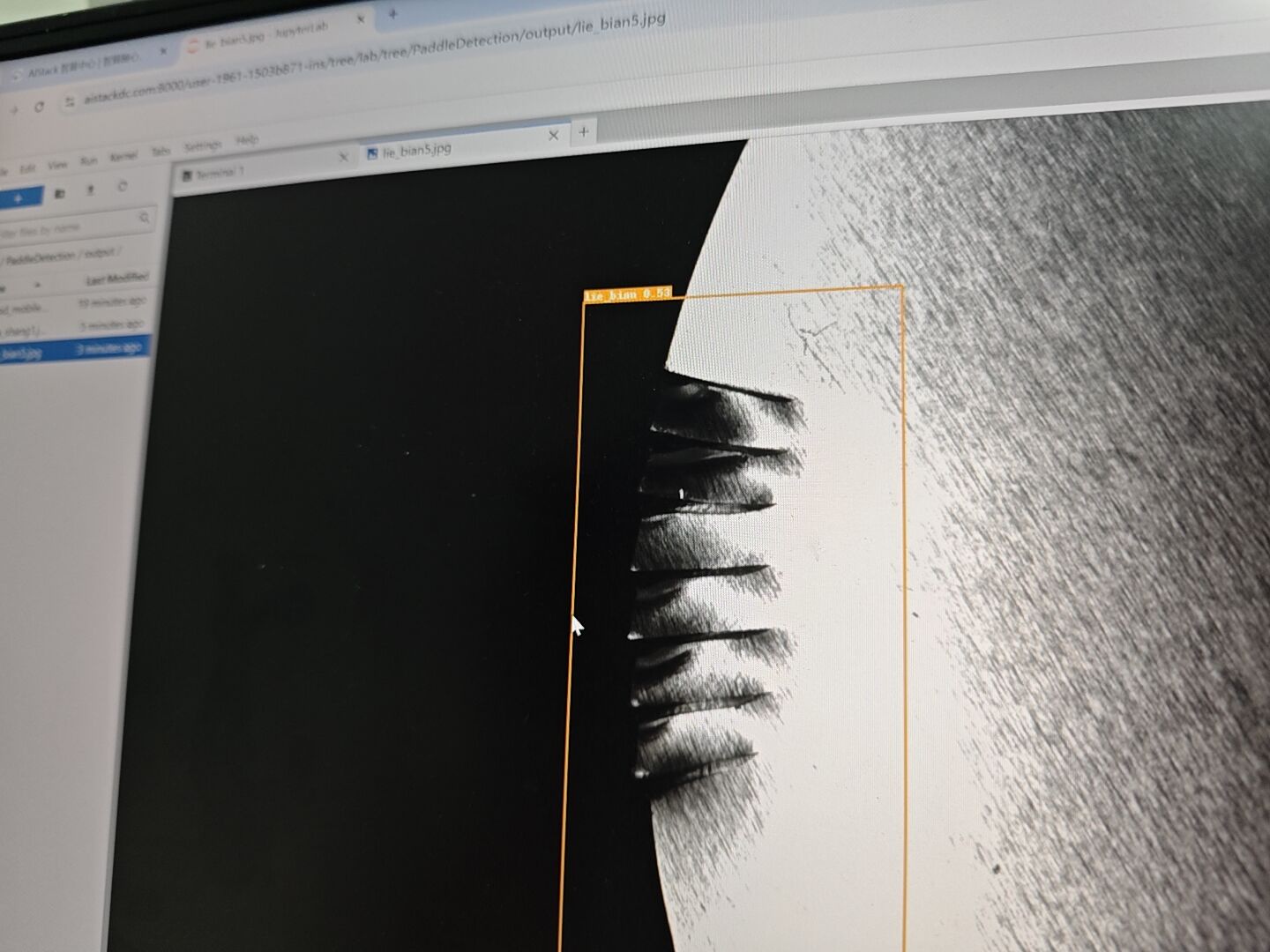The height and width of the screenshot is (952, 1270).
Task: Close the Terminal 1 tab
Action: point(344,157)
